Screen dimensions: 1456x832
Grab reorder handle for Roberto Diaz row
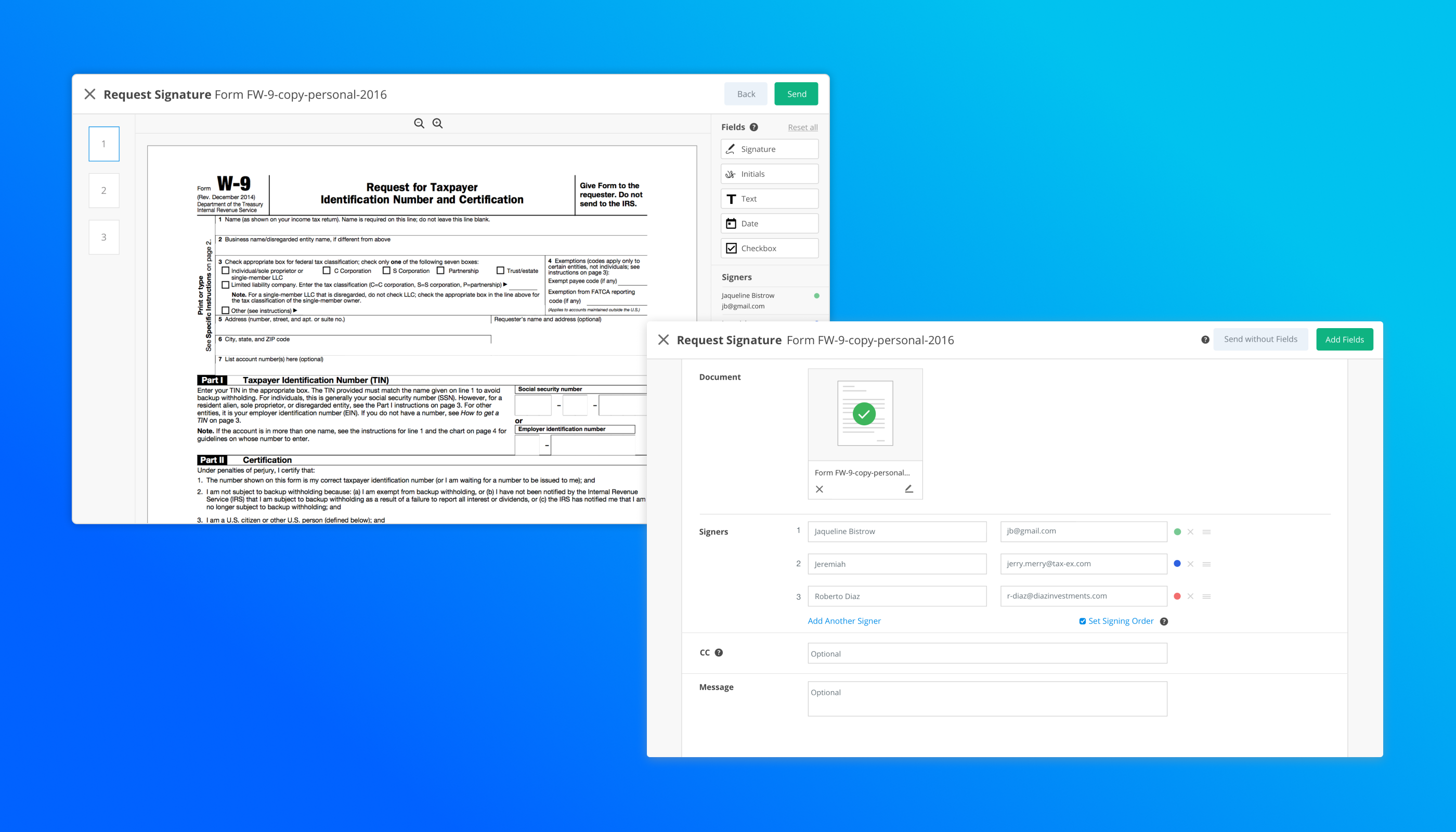[x=1206, y=596]
